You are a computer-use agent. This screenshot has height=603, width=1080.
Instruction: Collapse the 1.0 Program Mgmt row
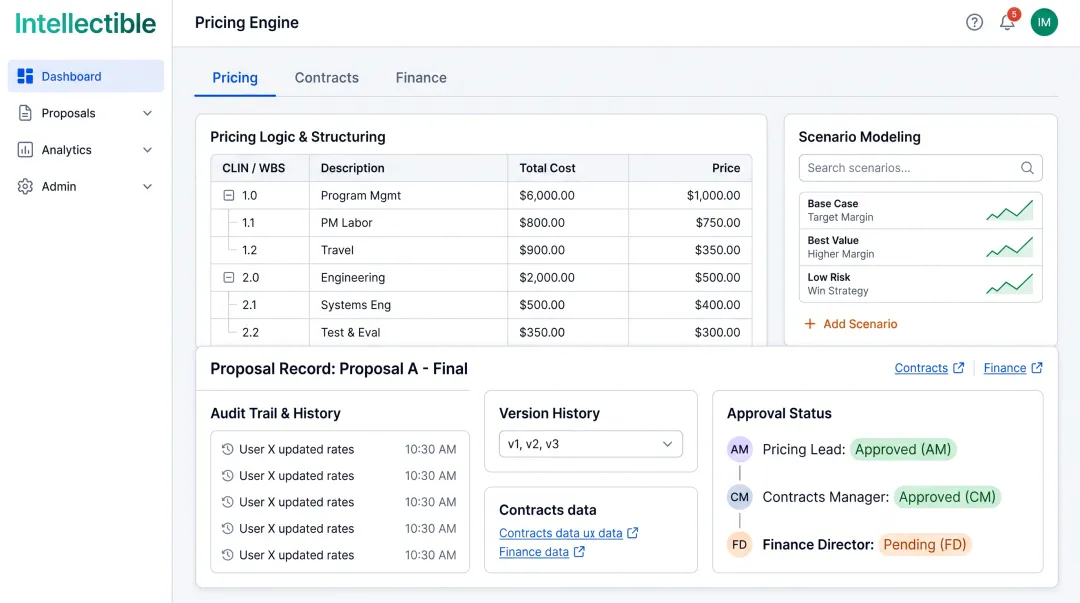pyautogui.click(x=229, y=196)
